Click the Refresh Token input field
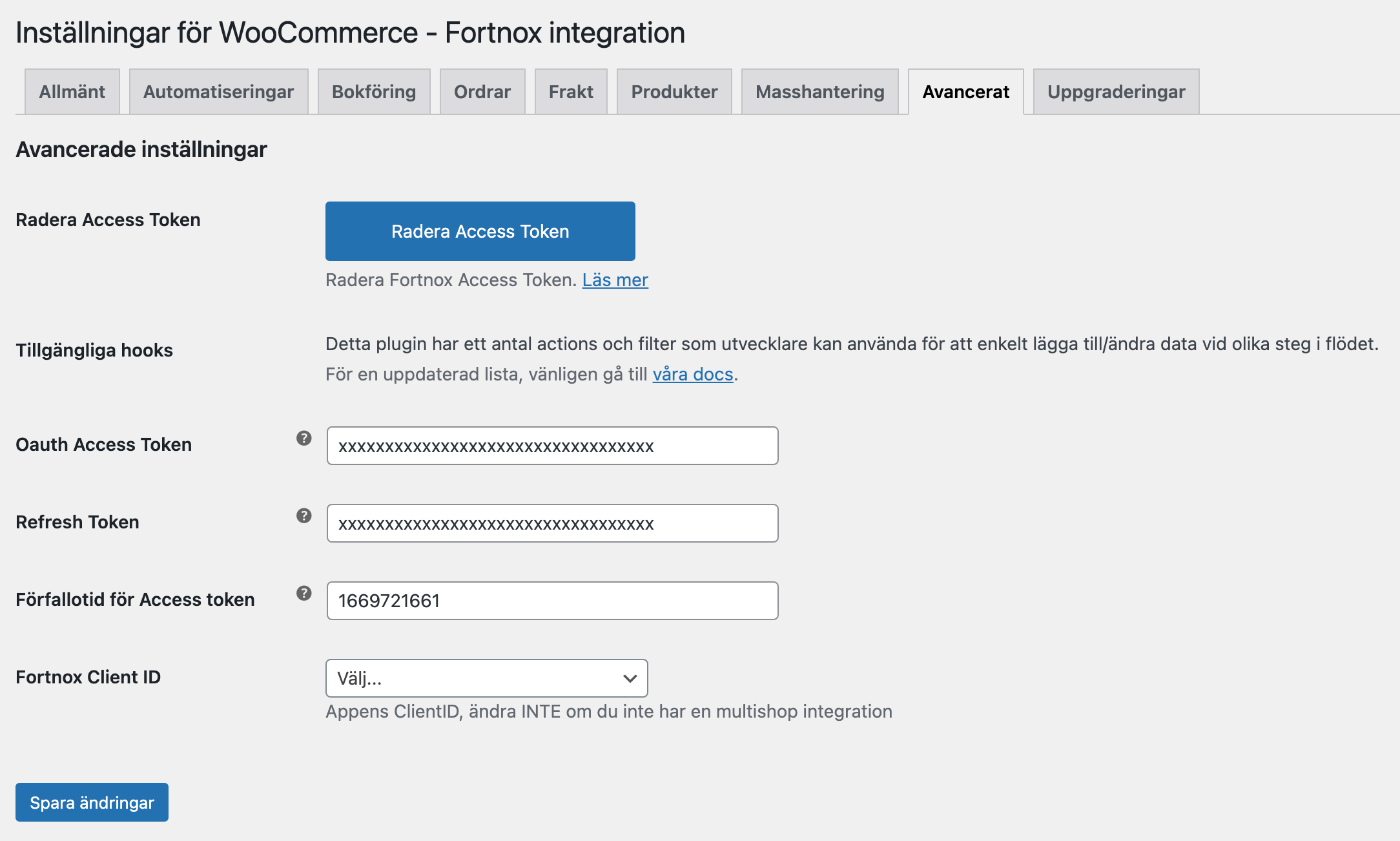Viewport: 1400px width, 841px height. click(x=553, y=523)
